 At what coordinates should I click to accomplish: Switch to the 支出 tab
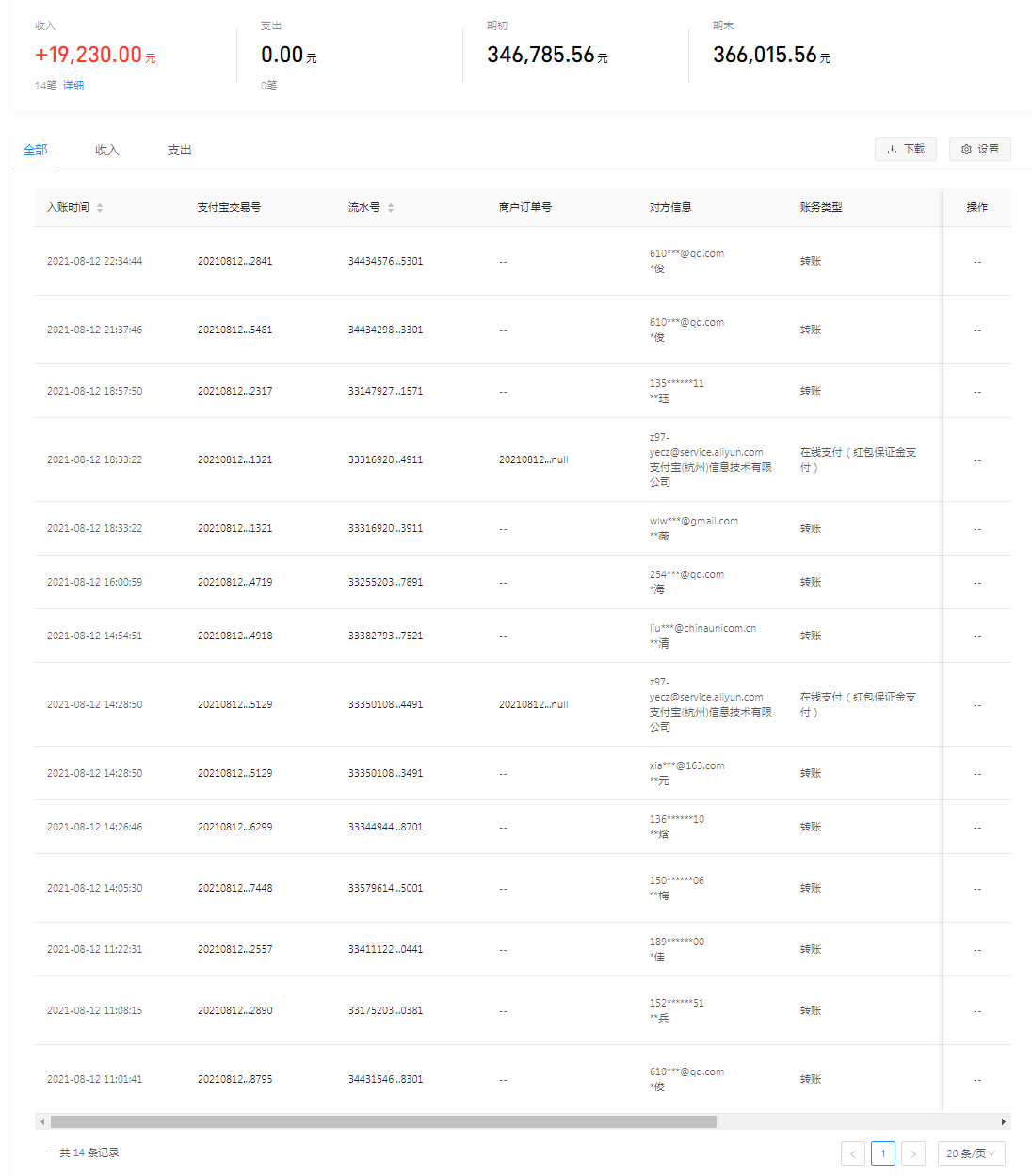pos(179,150)
